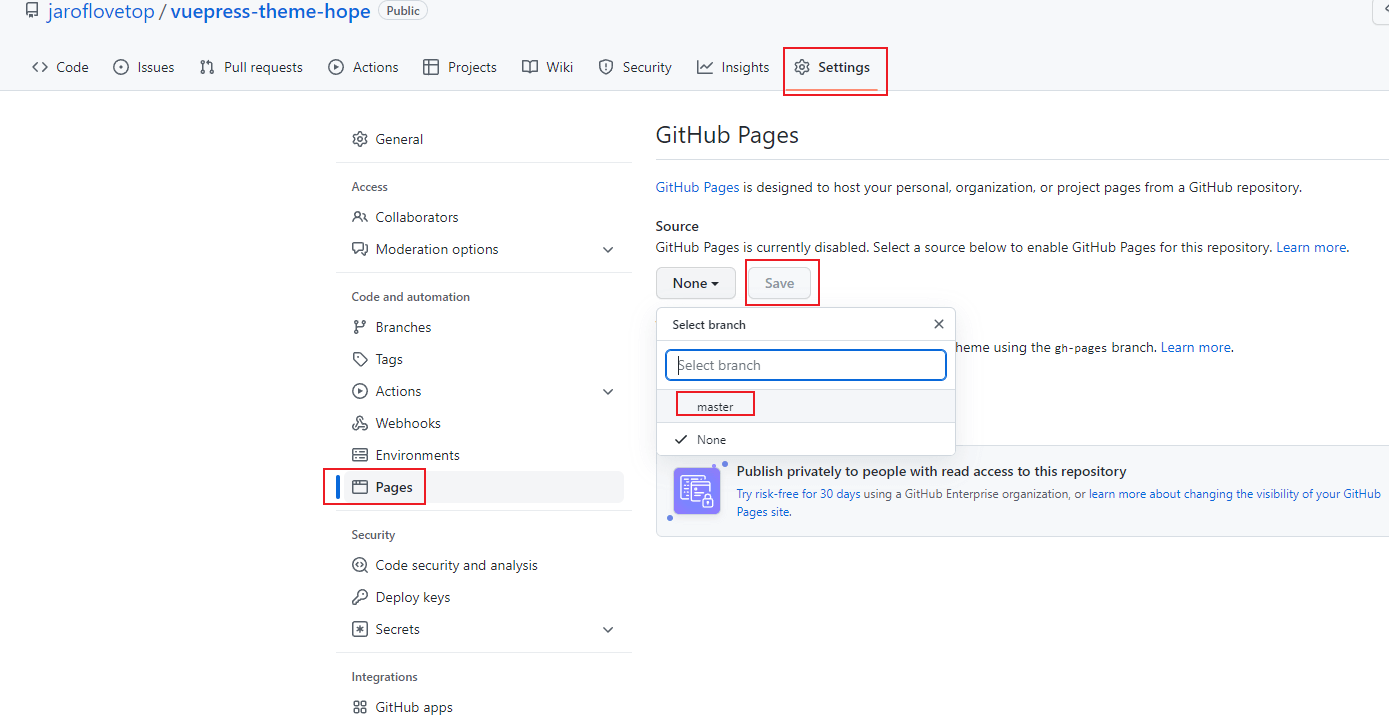Viewport: 1389px width, 715px height.
Task: Select Pages in the settings sidebar
Action: [x=484, y=487]
